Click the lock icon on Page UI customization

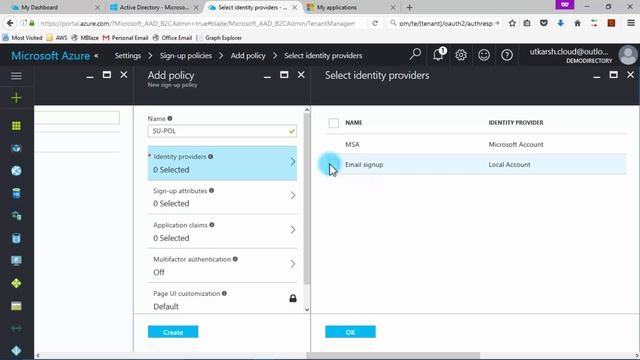point(293,298)
